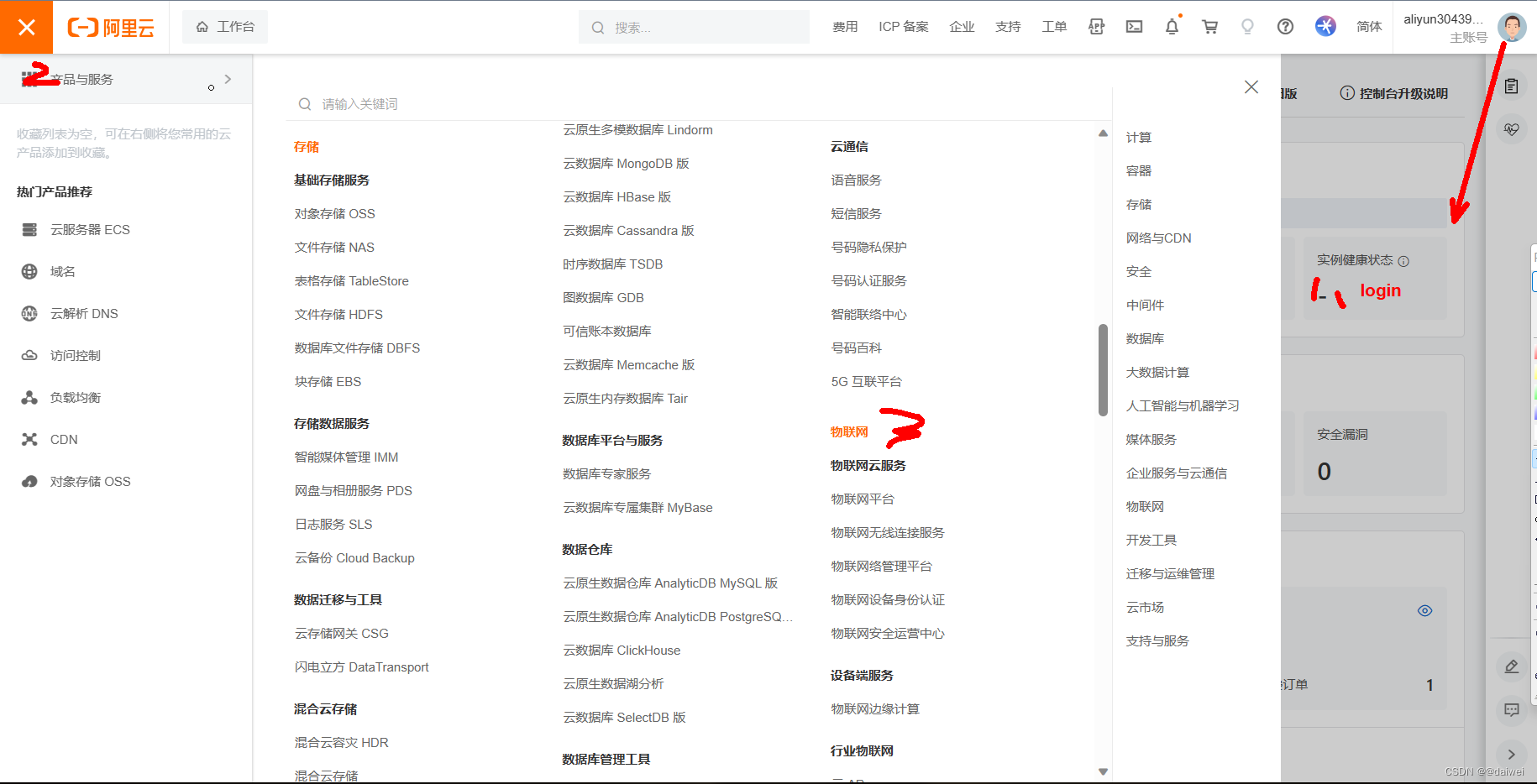Open 日志服务 SLS
The image size is (1537, 784).
tap(333, 525)
